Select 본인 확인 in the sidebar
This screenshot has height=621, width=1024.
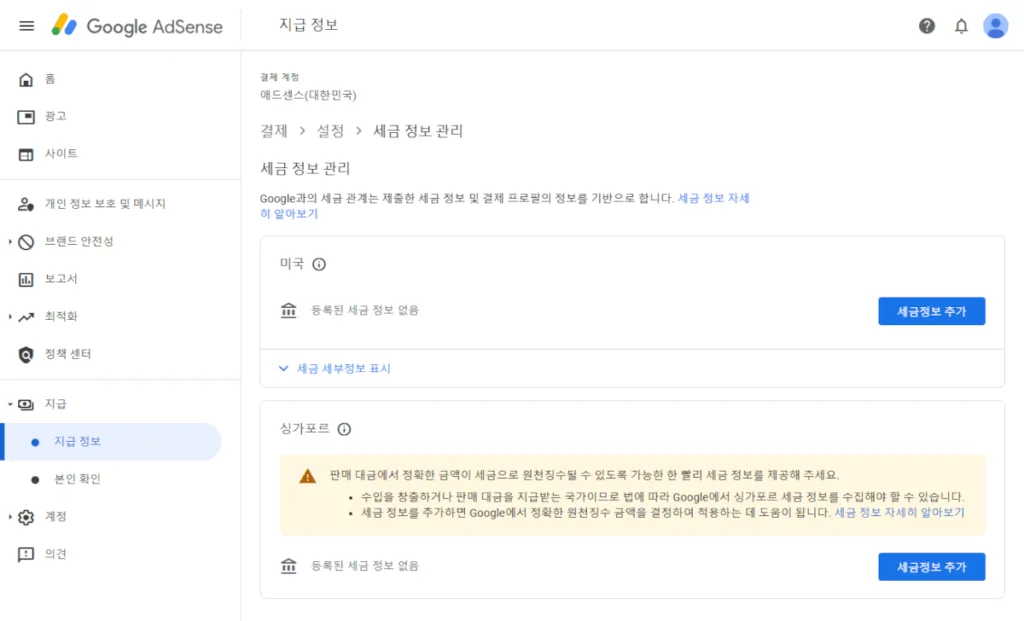[77, 479]
